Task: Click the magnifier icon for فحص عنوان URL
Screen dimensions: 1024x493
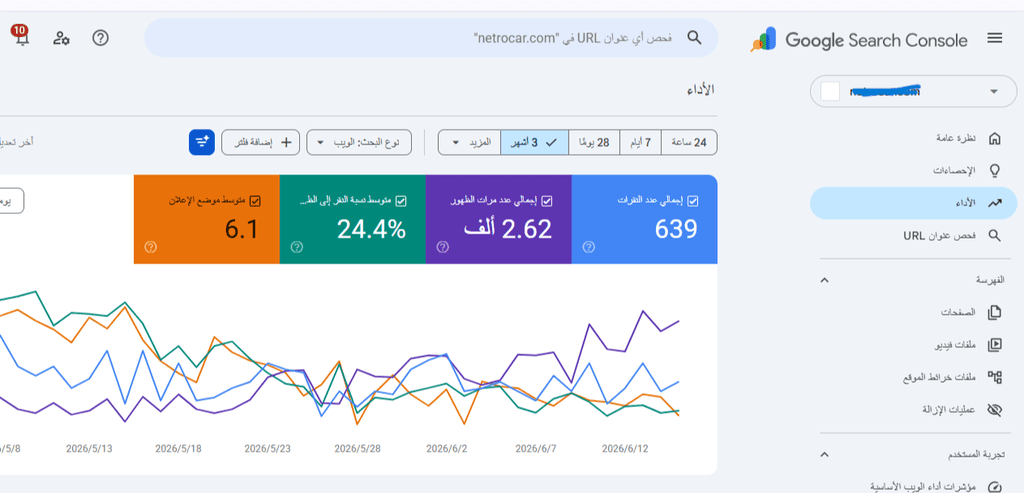Action: 995,235
